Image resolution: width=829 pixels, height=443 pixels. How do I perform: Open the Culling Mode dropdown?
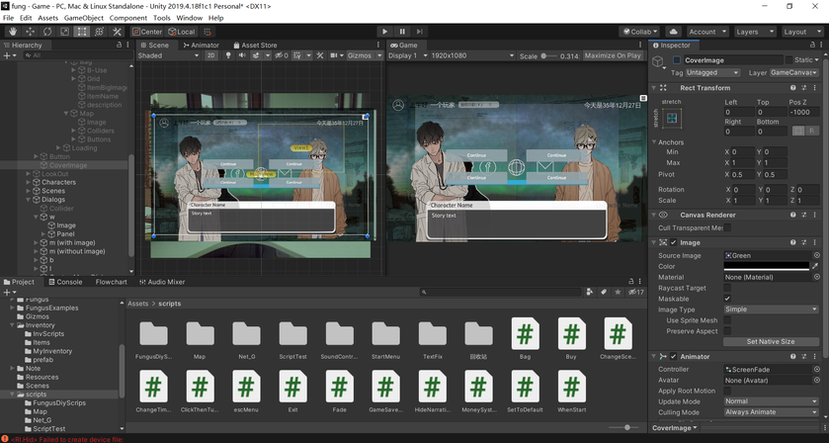click(x=771, y=412)
